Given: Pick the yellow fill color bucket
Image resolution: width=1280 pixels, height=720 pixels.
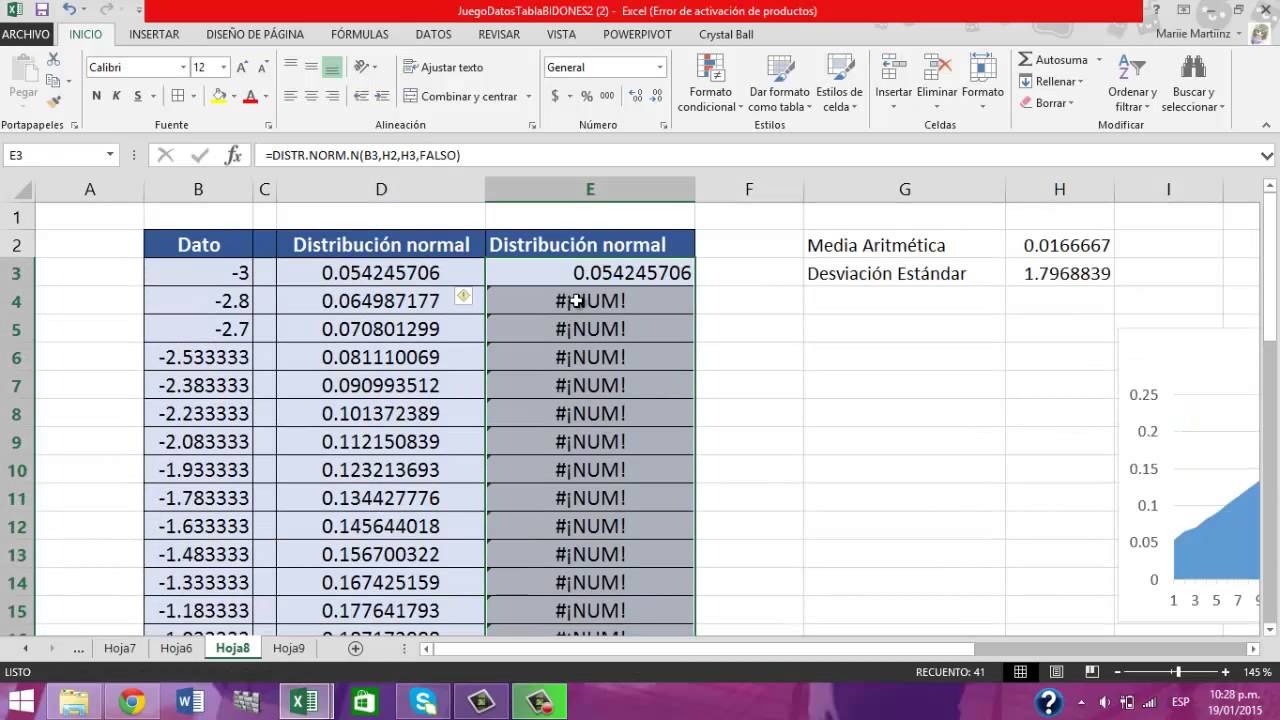Looking at the screenshot, I should tap(219, 96).
